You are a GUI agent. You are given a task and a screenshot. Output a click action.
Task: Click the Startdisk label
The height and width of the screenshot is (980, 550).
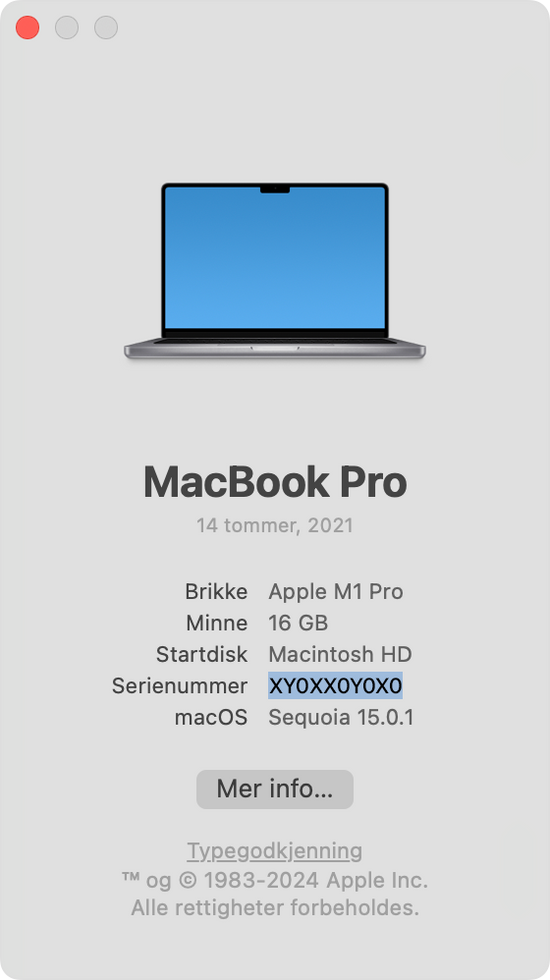202,654
